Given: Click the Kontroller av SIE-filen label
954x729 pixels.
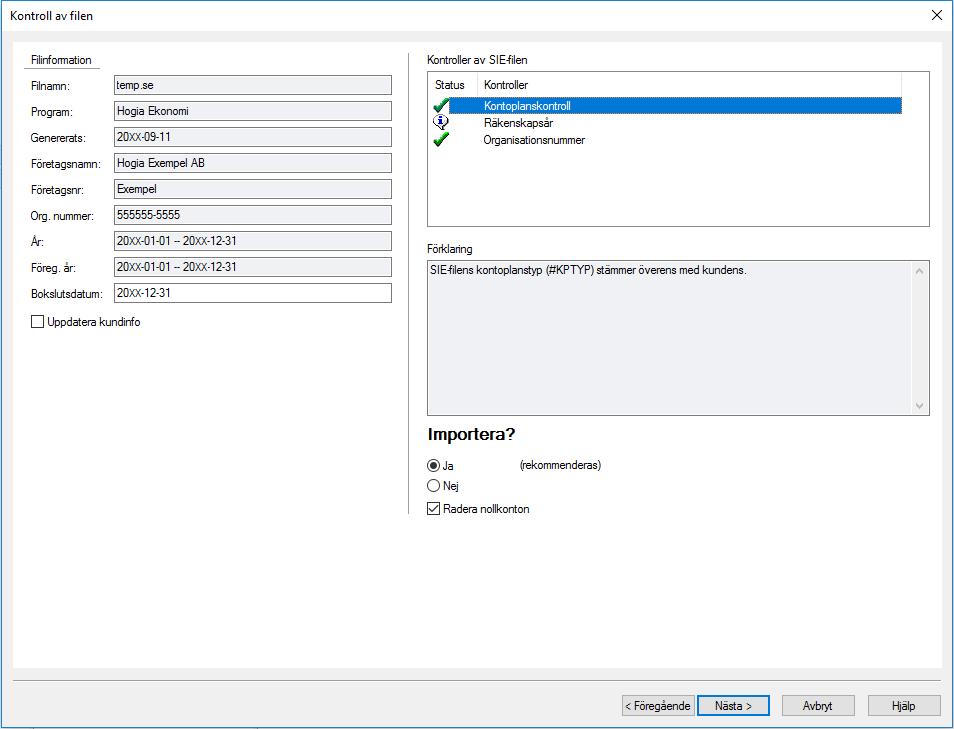Looking at the screenshot, I should [478, 60].
